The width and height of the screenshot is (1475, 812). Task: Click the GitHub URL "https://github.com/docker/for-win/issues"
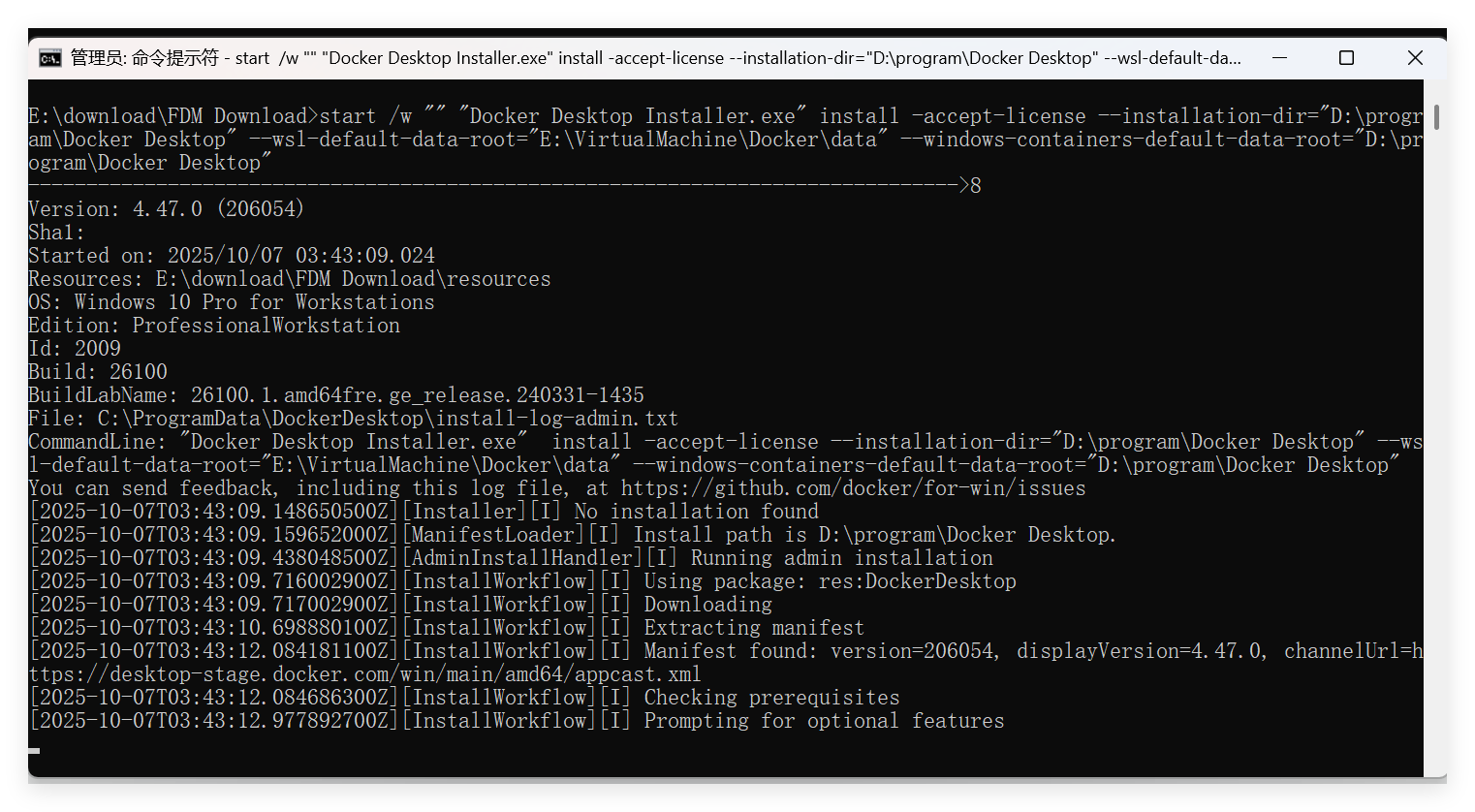point(854,488)
